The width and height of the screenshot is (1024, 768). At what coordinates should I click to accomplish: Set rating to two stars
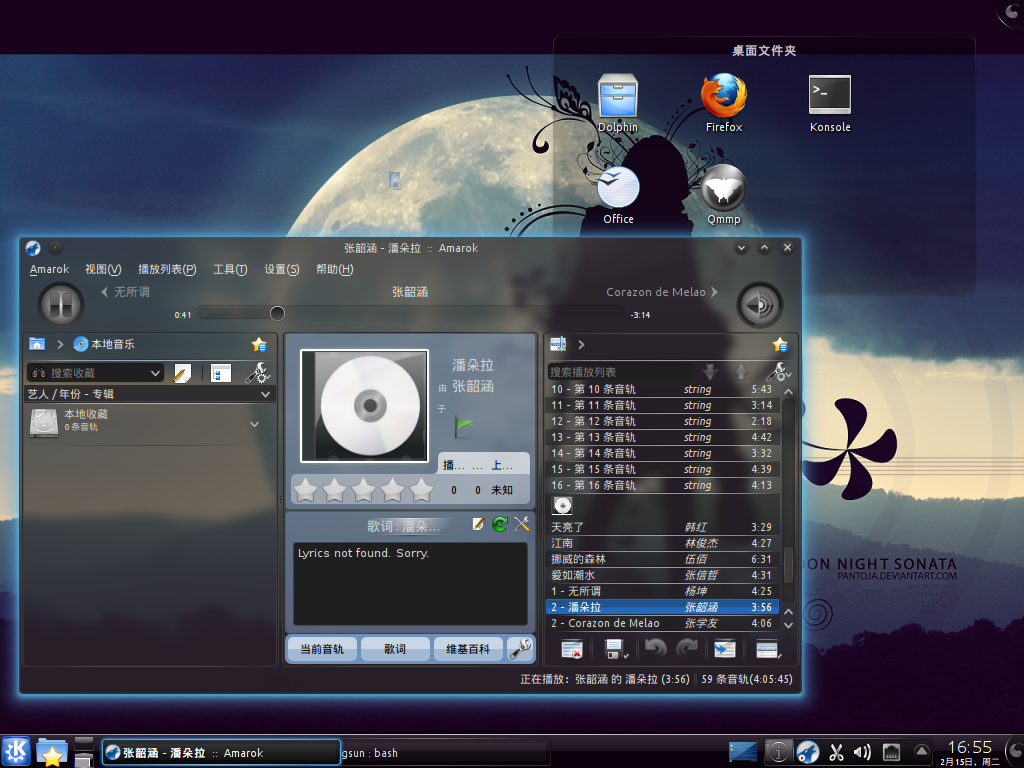pyautogui.click(x=334, y=490)
